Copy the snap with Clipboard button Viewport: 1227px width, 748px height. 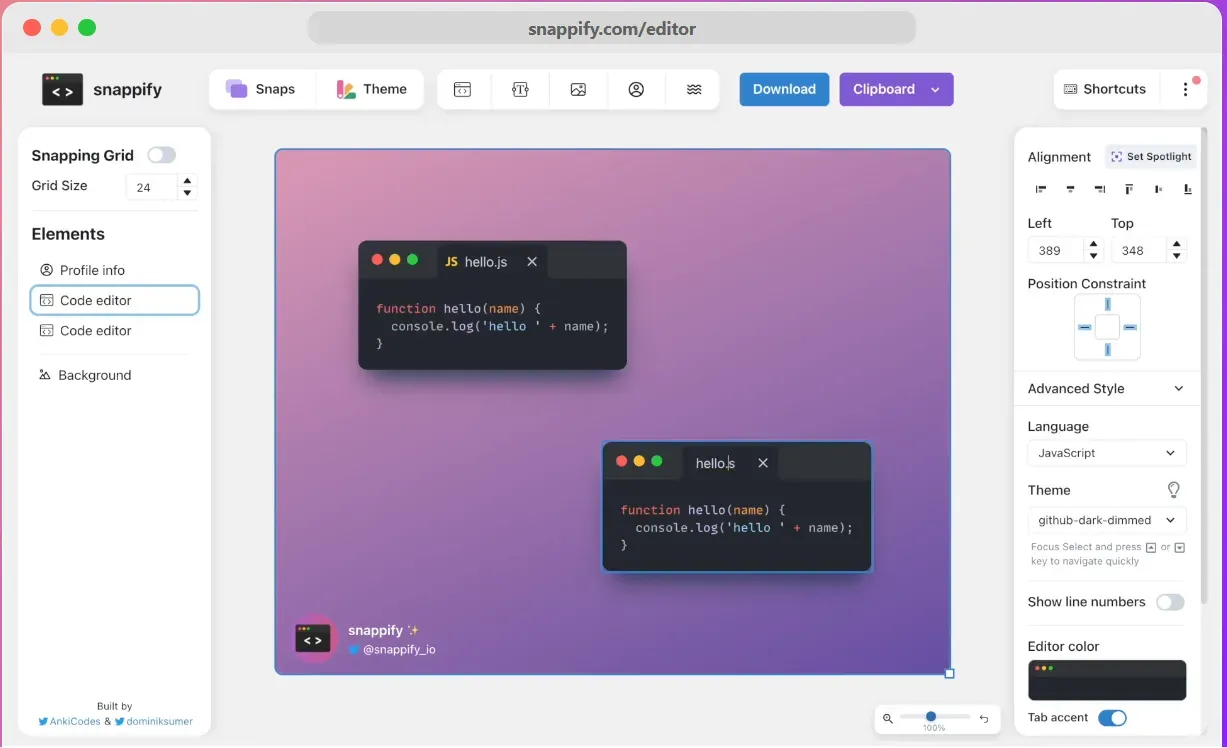pos(884,89)
